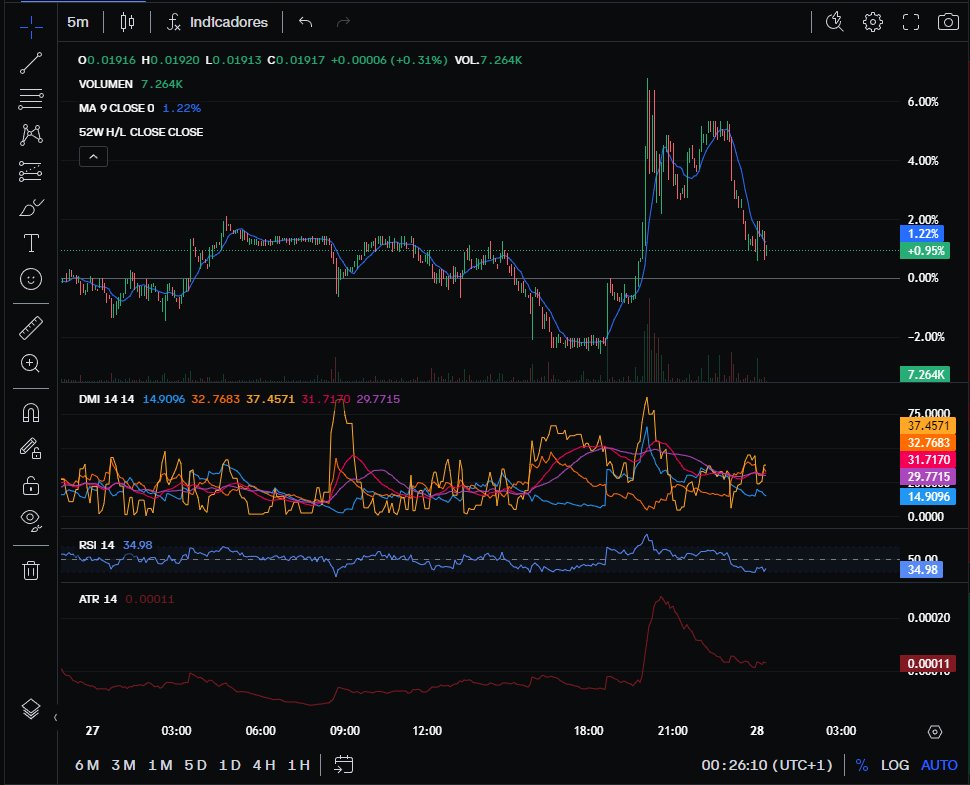Click the 29.7715 DMI scale label

(928, 476)
